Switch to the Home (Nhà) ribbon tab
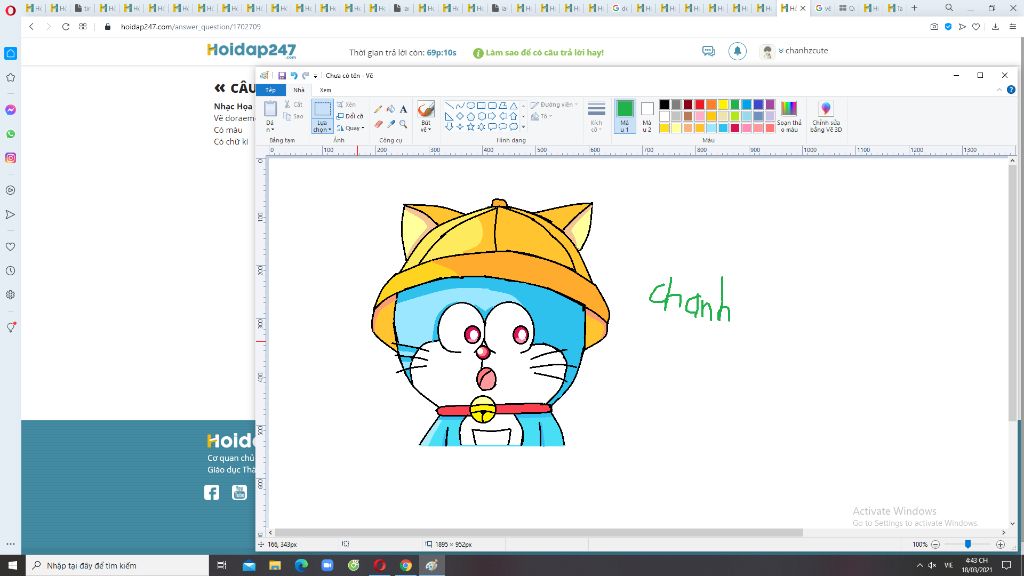The image size is (1024, 576). coord(299,89)
